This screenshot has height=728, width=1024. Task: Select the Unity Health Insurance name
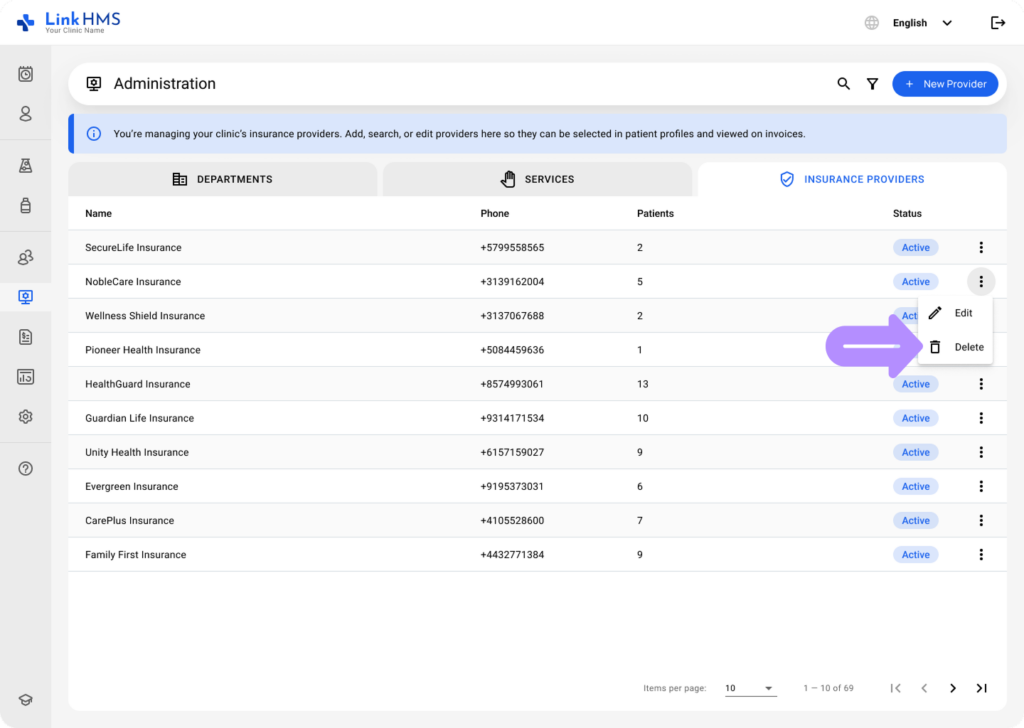point(136,452)
